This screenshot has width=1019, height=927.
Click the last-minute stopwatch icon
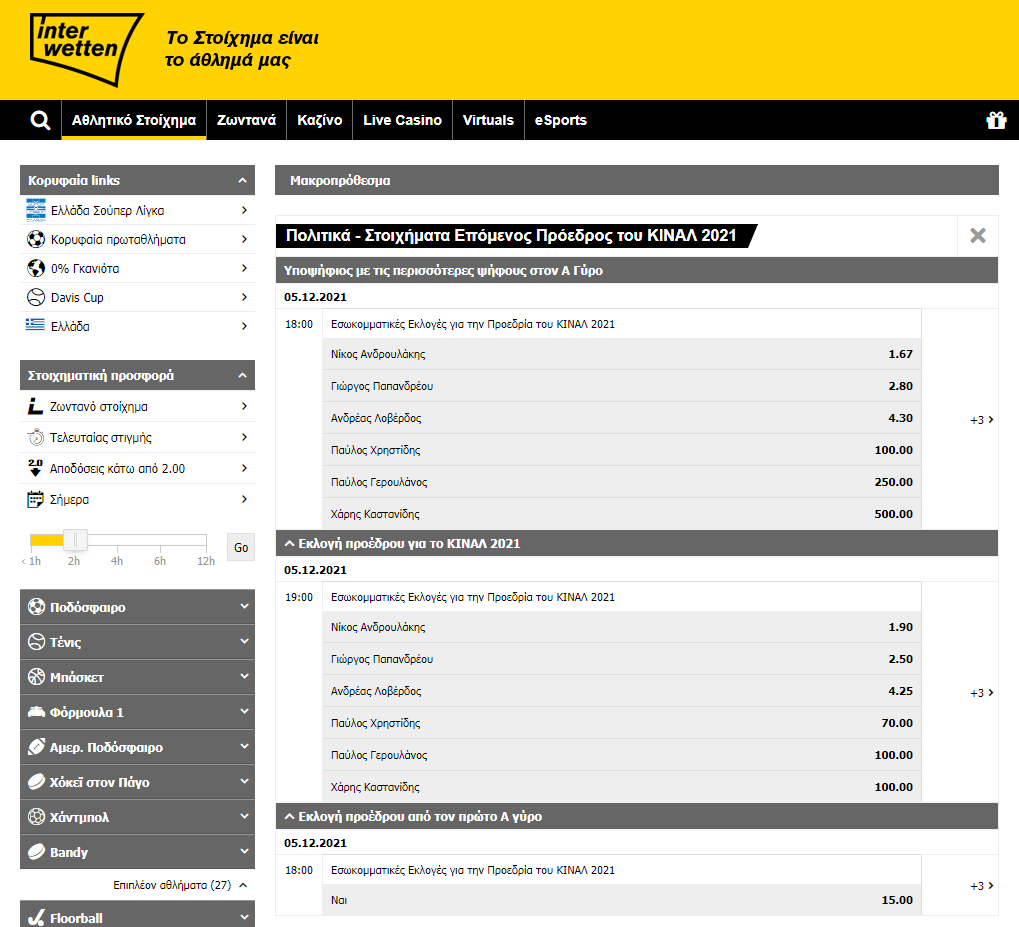point(36,438)
